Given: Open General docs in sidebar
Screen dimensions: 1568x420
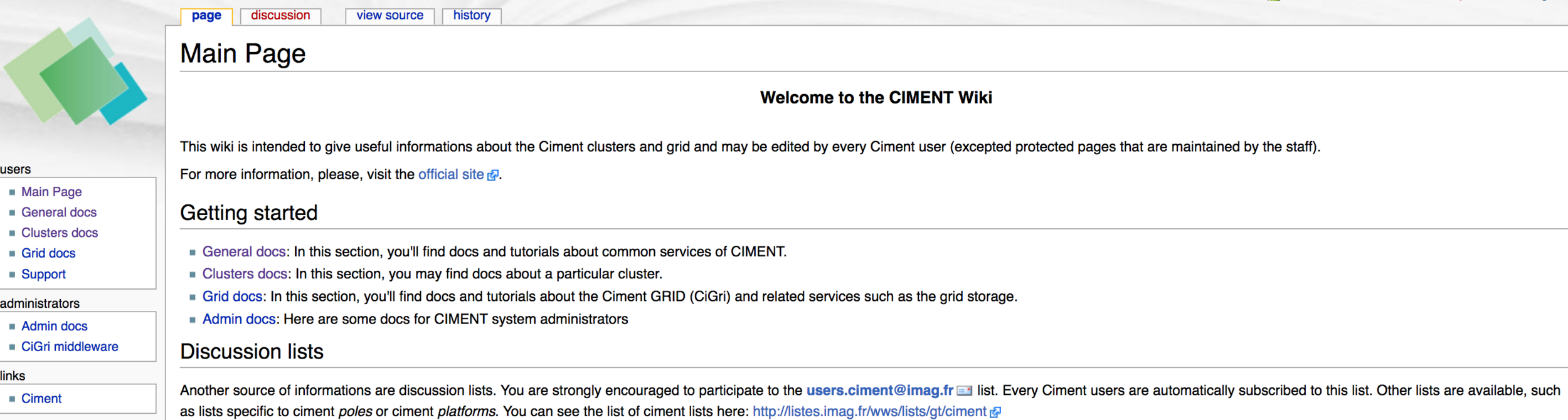Looking at the screenshot, I should tap(59, 213).
